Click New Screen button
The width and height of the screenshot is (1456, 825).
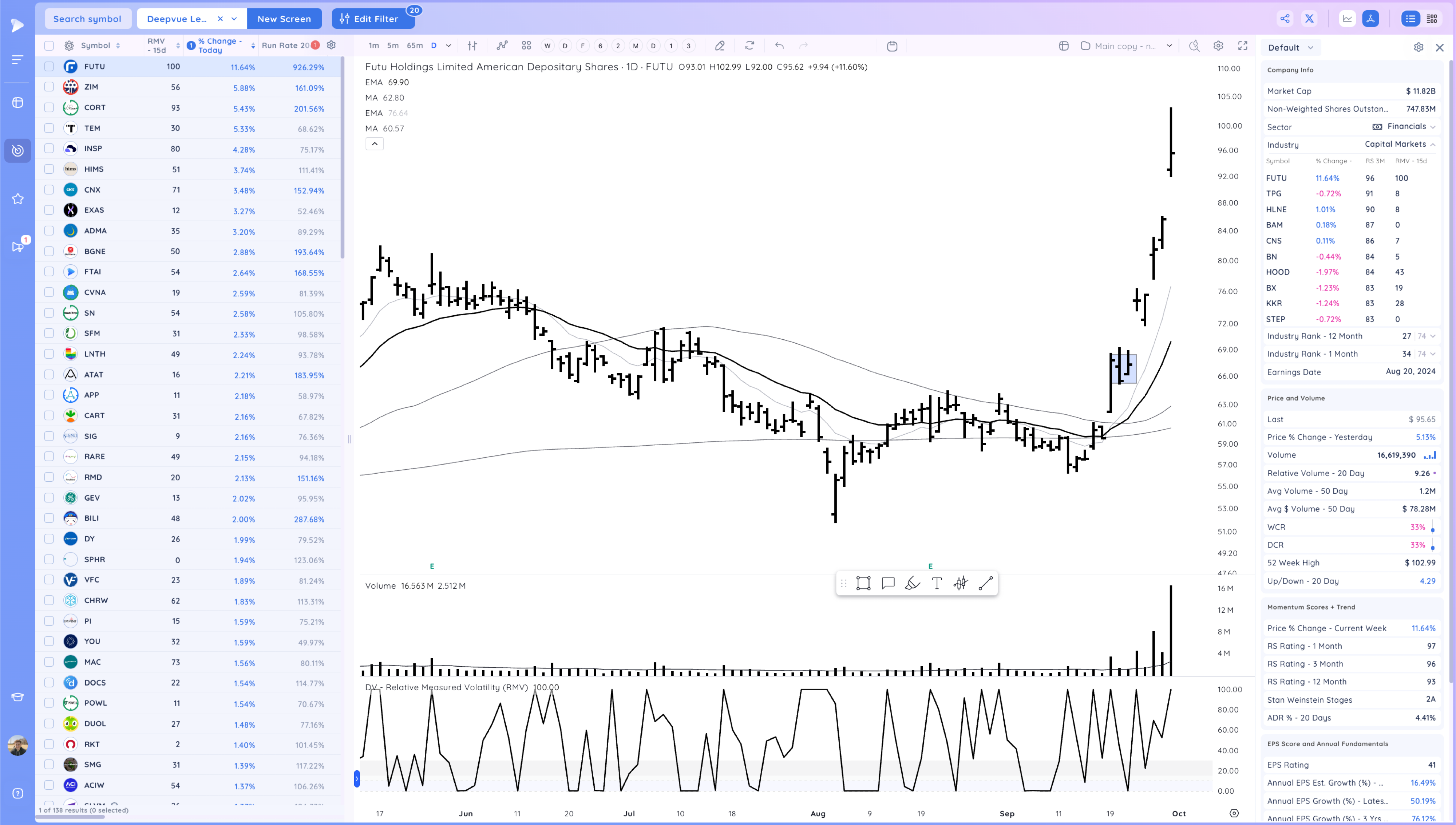[x=284, y=19]
